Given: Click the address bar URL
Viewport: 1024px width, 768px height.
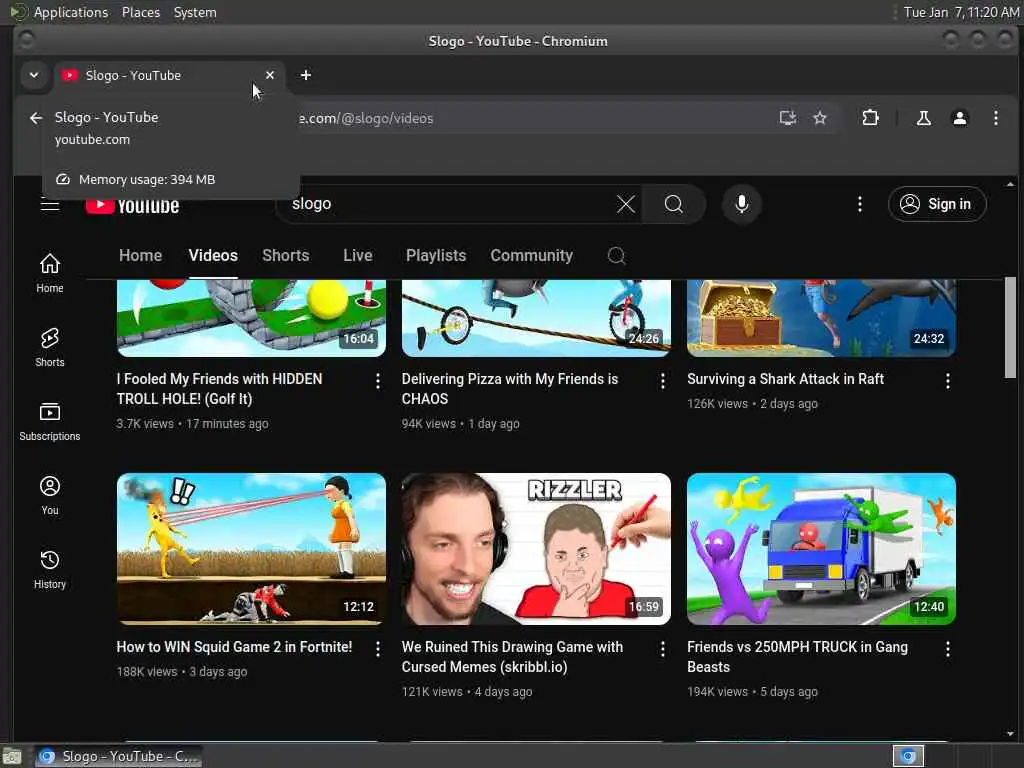Looking at the screenshot, I should pos(366,118).
